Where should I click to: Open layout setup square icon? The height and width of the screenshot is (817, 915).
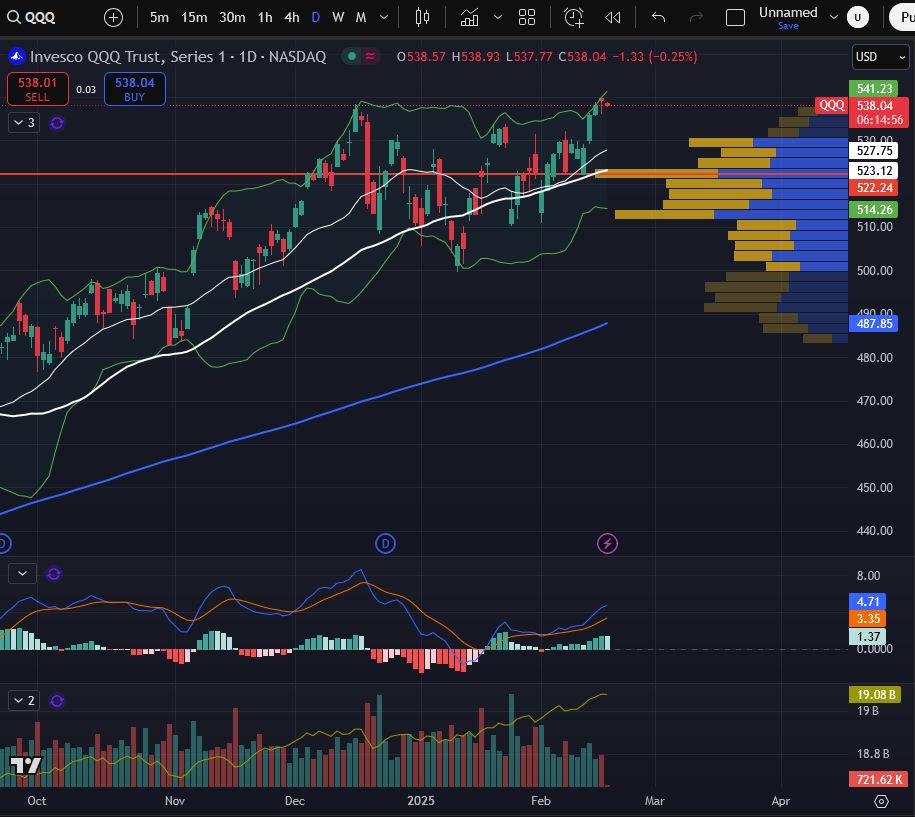coord(735,18)
